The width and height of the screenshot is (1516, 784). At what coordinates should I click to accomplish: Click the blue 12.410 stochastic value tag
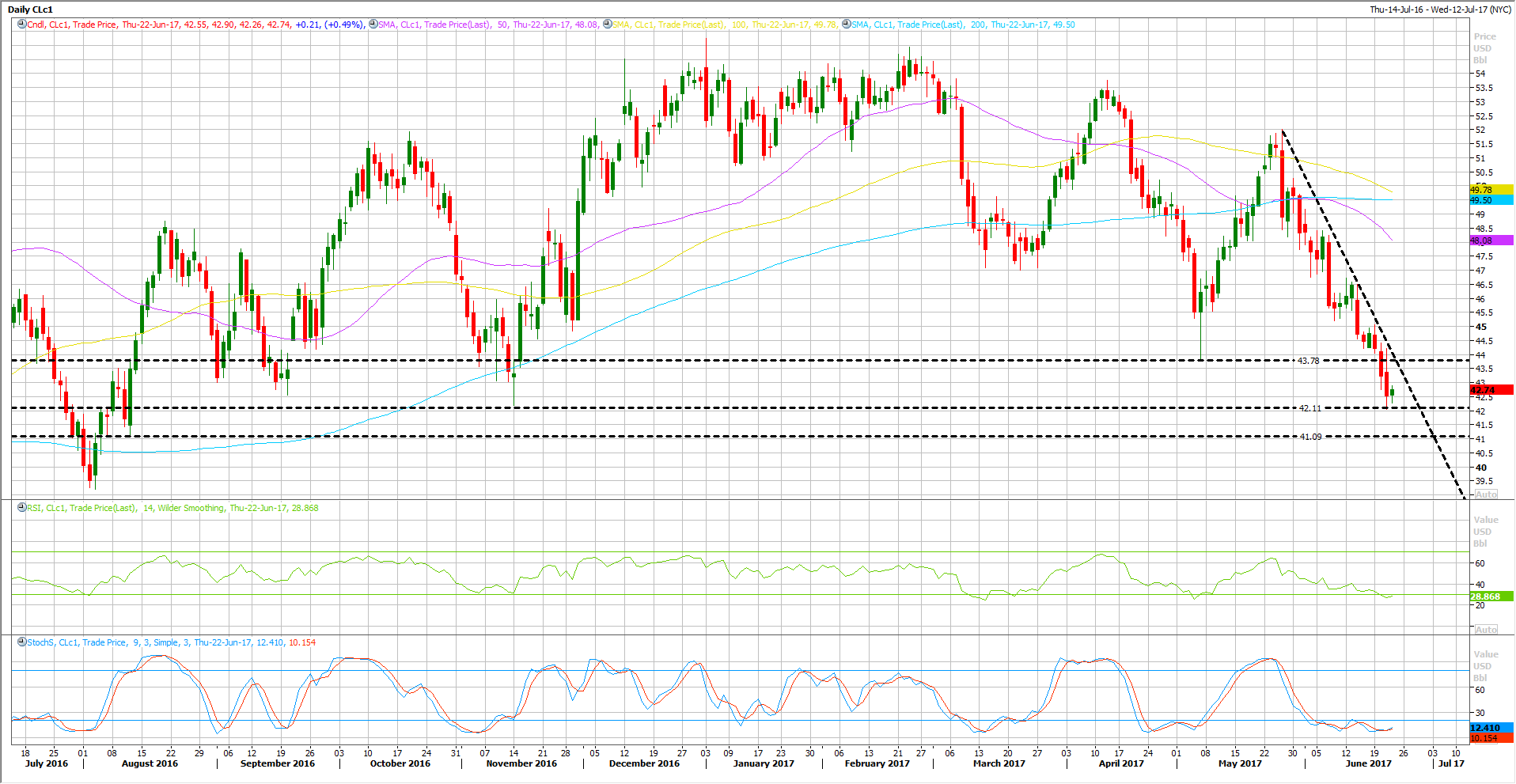[x=1491, y=728]
